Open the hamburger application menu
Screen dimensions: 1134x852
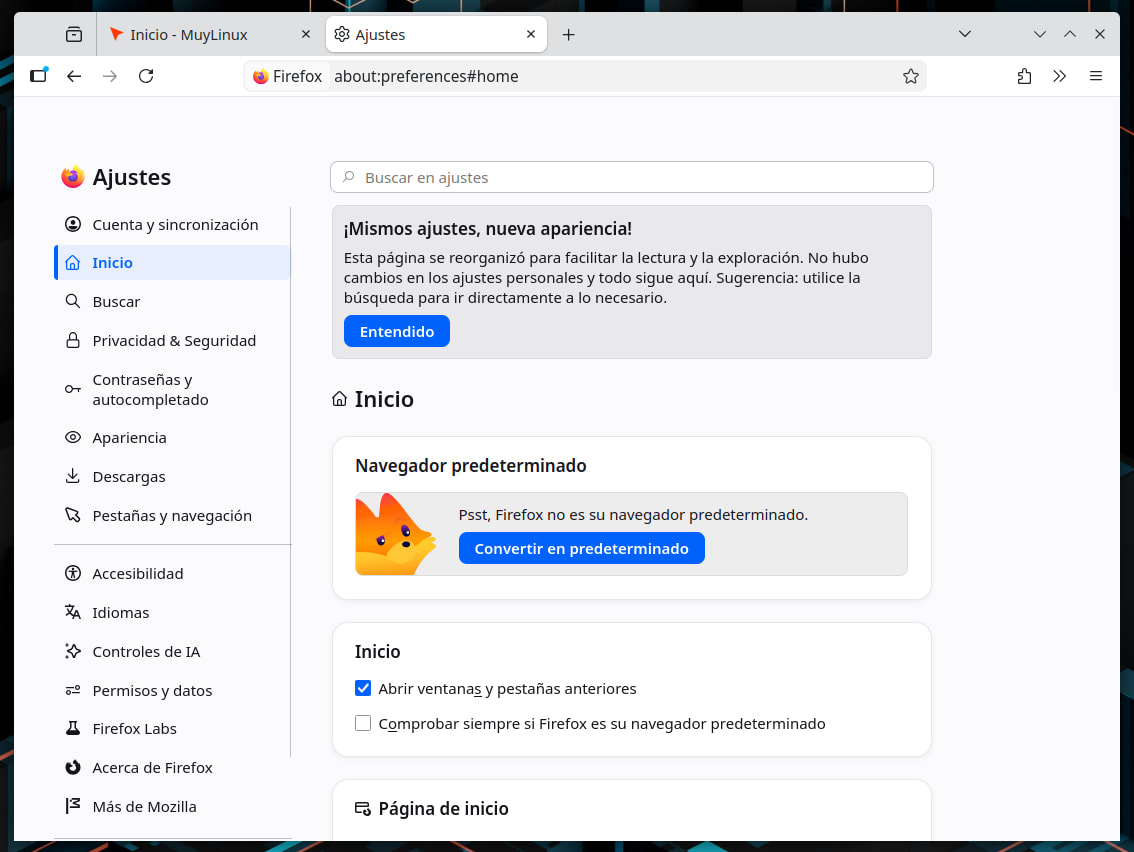[x=1096, y=76]
